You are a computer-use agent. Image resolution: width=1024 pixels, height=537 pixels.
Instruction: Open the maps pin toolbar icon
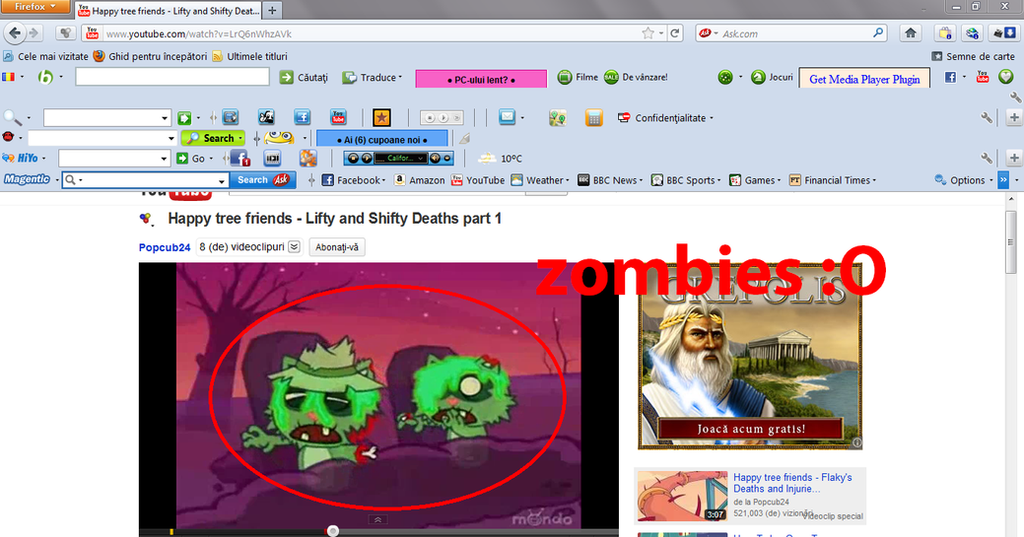pos(557,118)
